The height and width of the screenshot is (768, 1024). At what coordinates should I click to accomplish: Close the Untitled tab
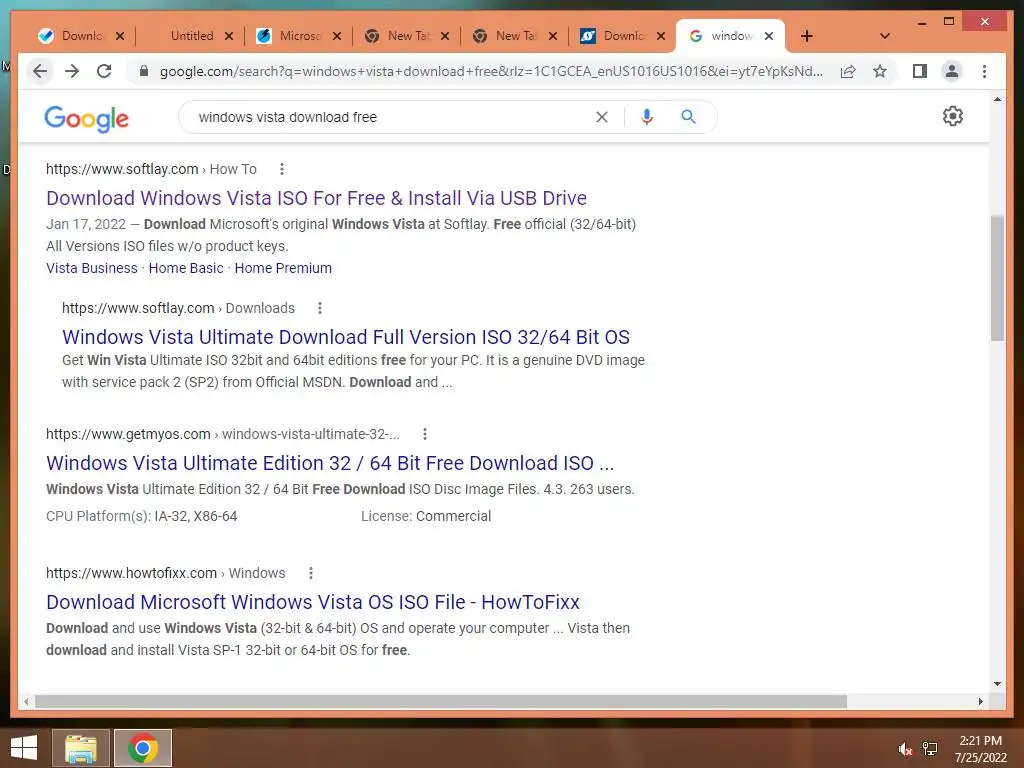point(229,36)
